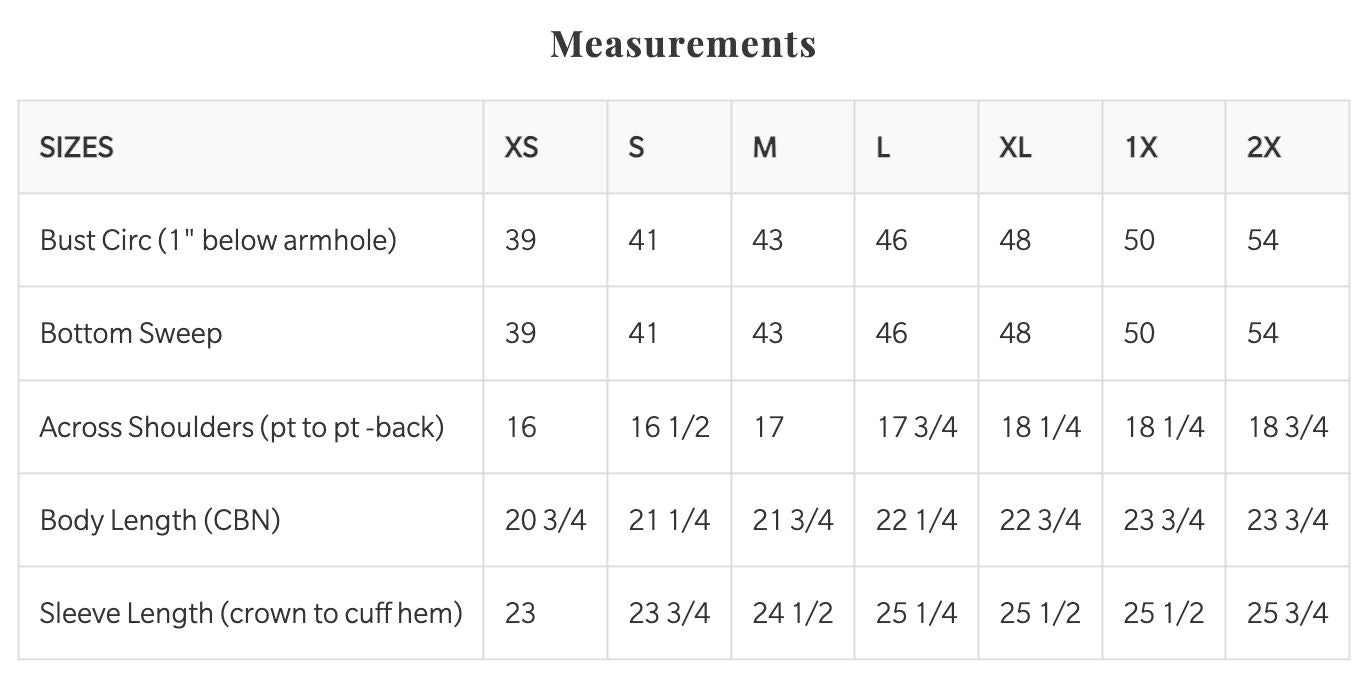This screenshot has height=688, width=1372.
Task: Select Bottom Sweep value for size 2X
Action: click(x=1263, y=333)
